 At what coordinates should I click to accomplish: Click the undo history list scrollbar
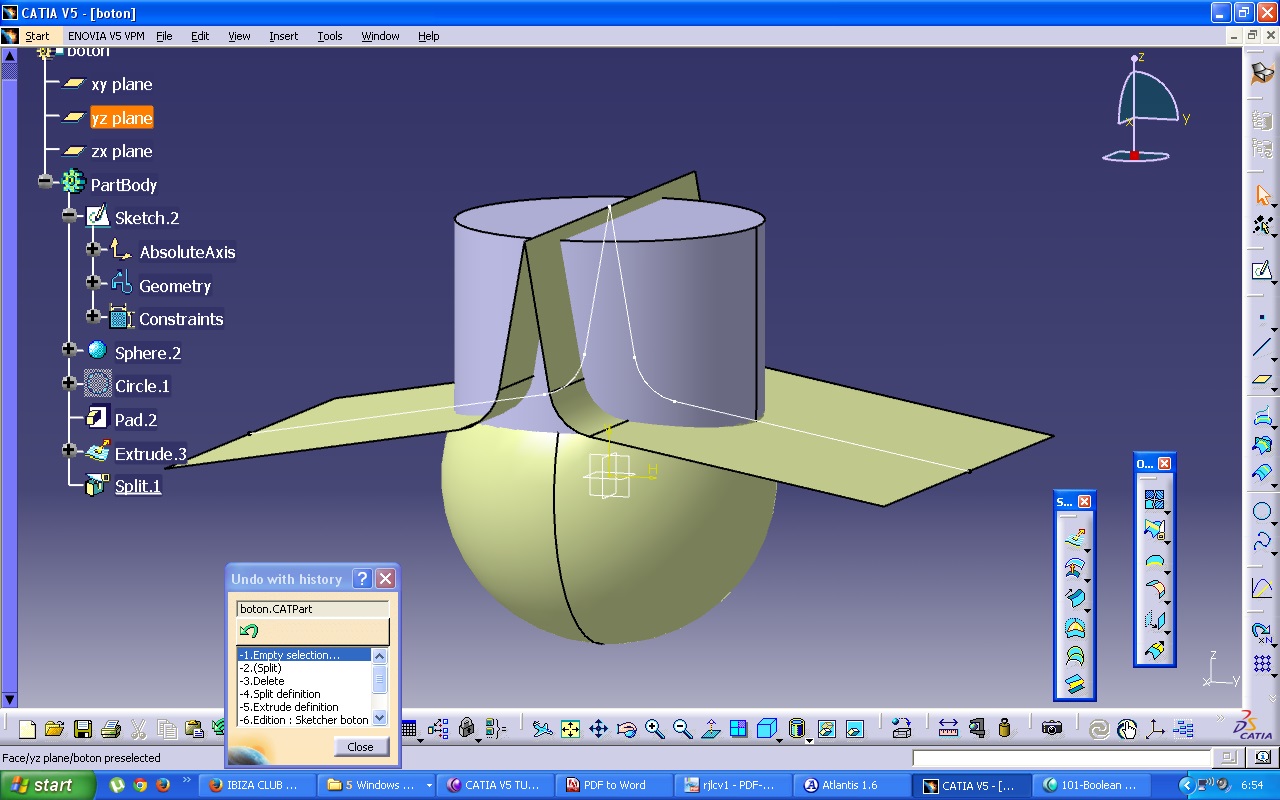379,687
